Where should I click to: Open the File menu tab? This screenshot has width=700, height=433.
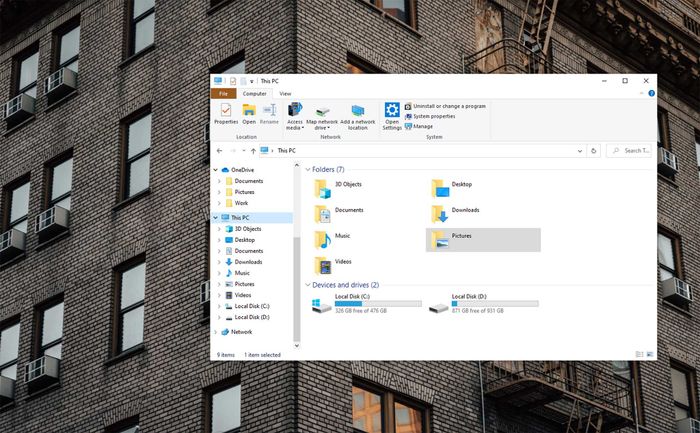[x=223, y=93]
